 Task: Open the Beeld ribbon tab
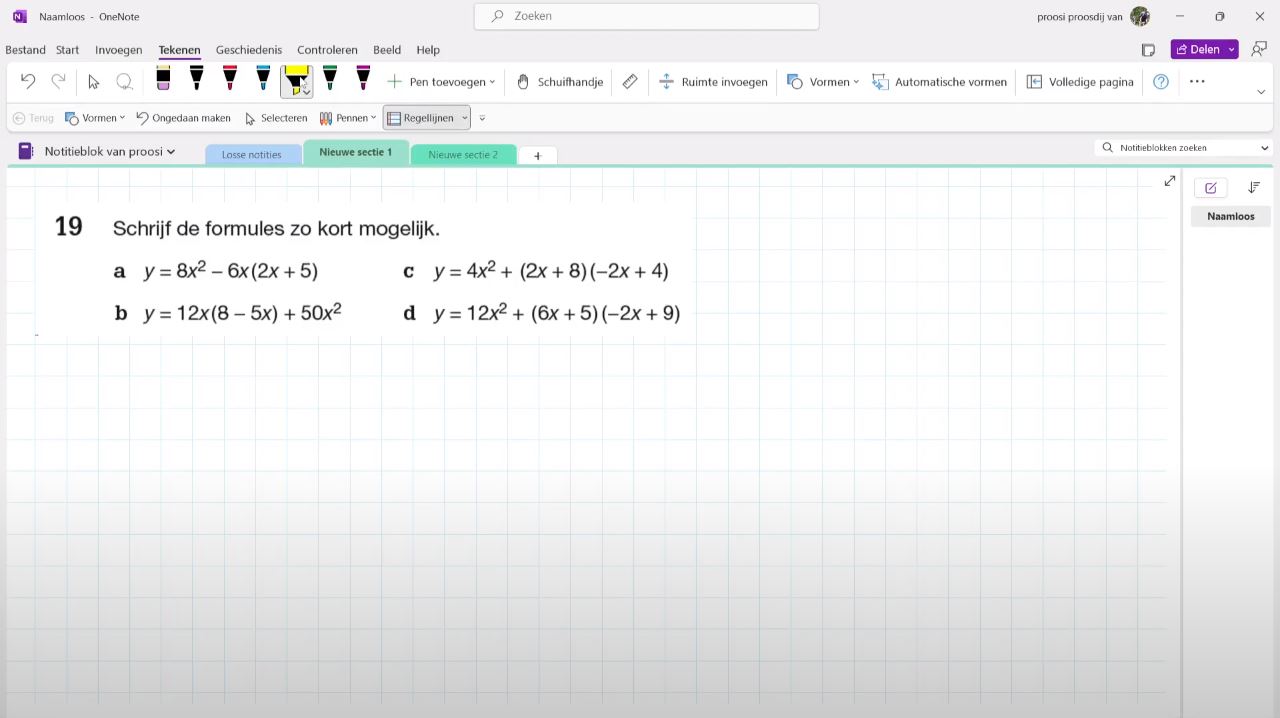(x=387, y=50)
